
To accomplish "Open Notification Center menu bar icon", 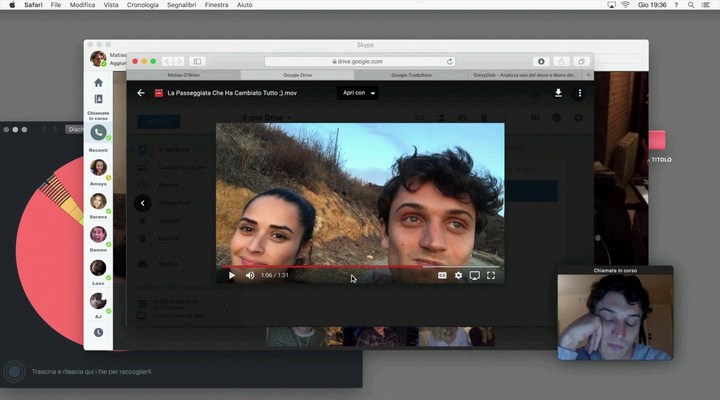I will pos(706,5).
